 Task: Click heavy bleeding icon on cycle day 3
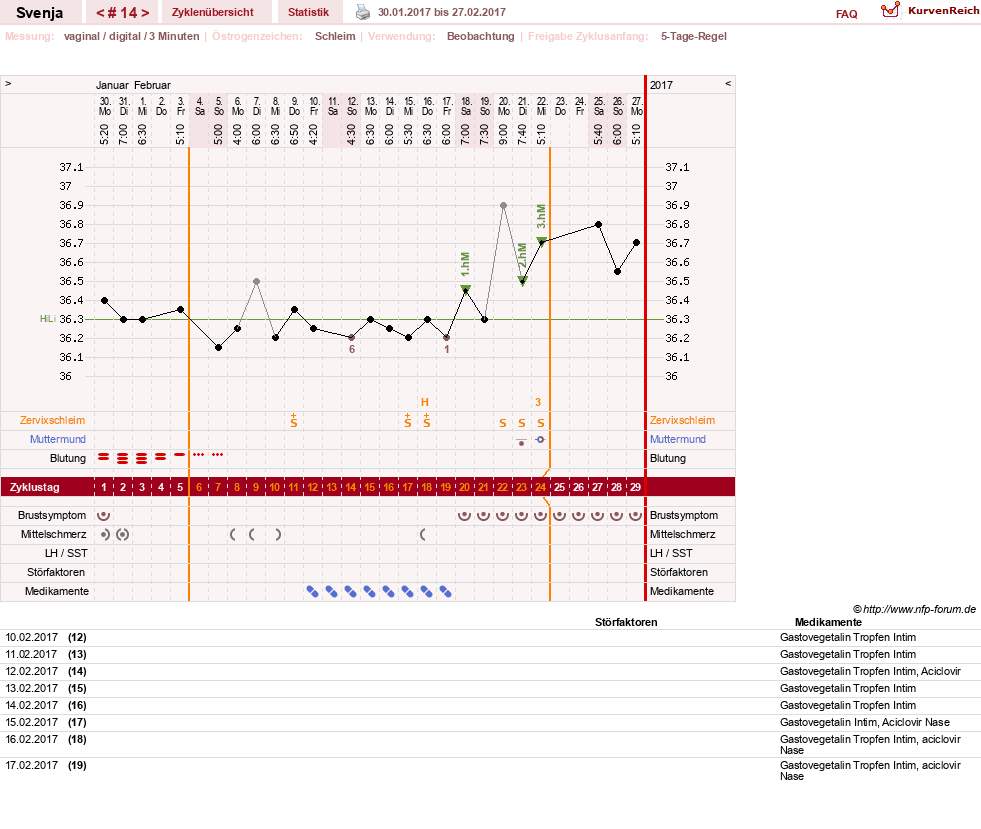tap(142, 459)
